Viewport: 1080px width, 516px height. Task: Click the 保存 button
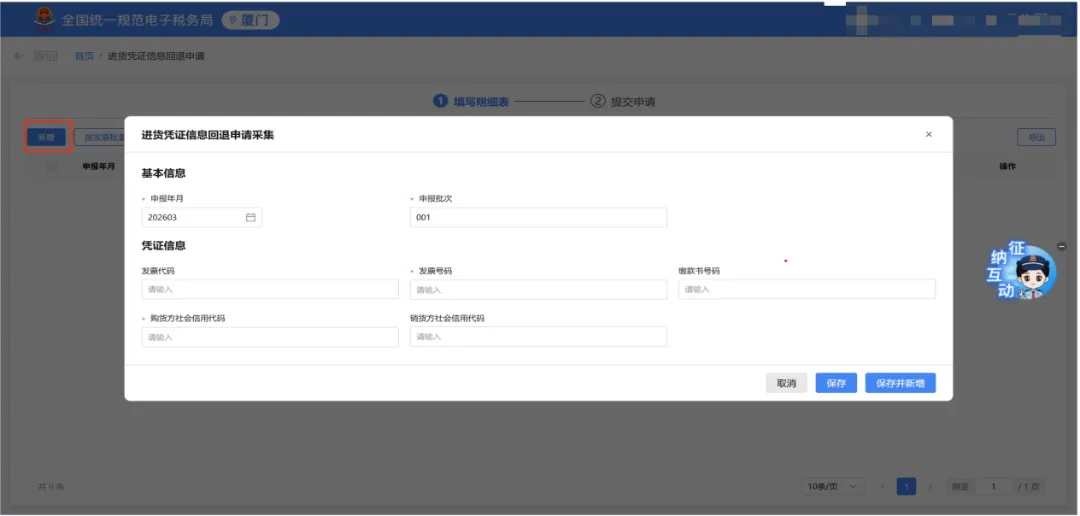pos(836,383)
